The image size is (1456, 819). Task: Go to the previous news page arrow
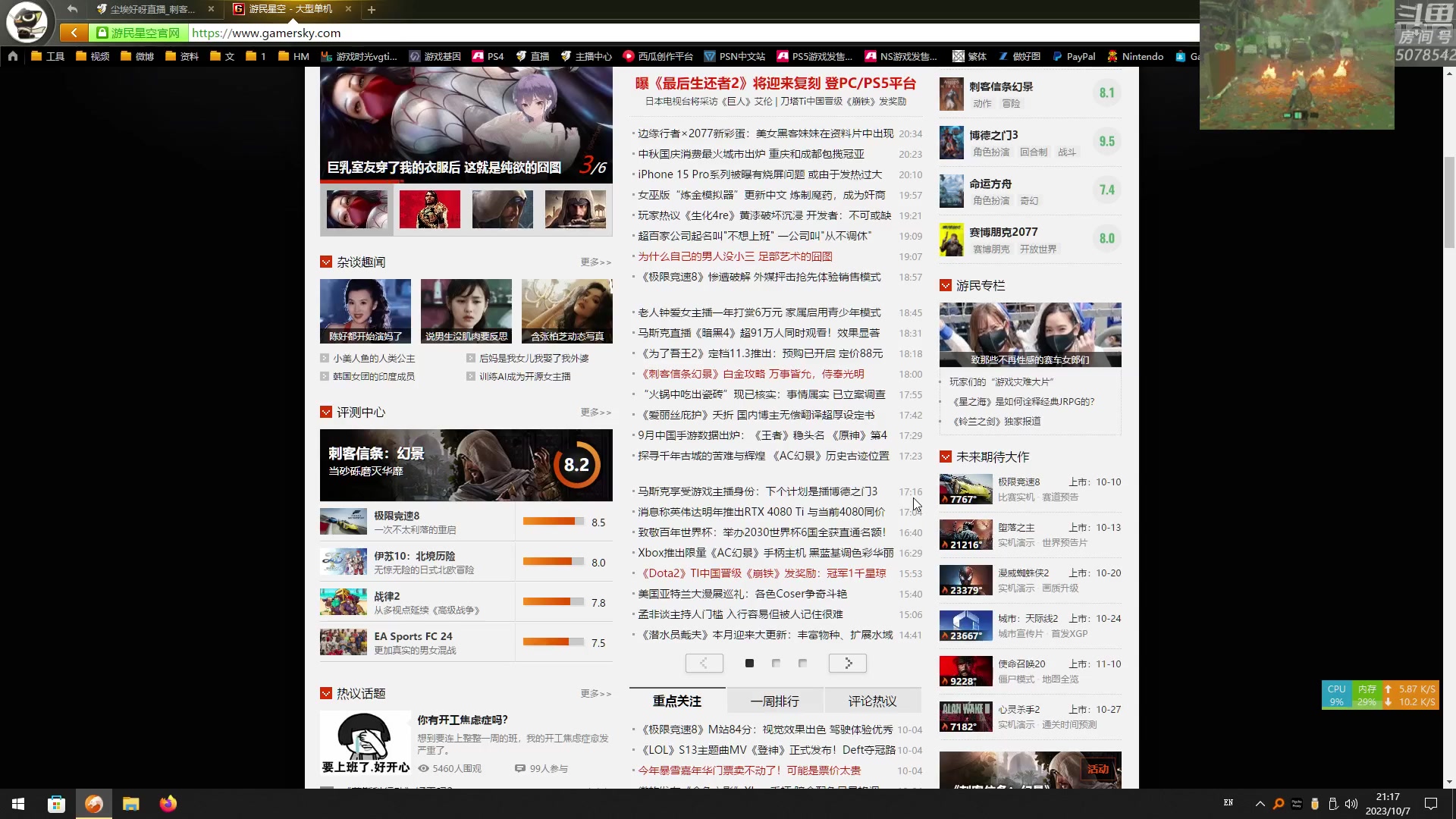point(704,664)
